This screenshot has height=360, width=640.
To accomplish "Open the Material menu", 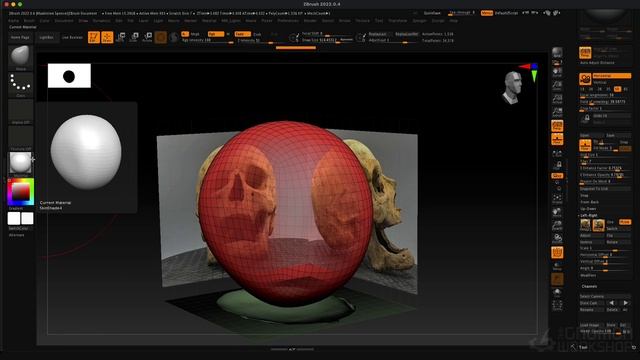I will 209,20.
